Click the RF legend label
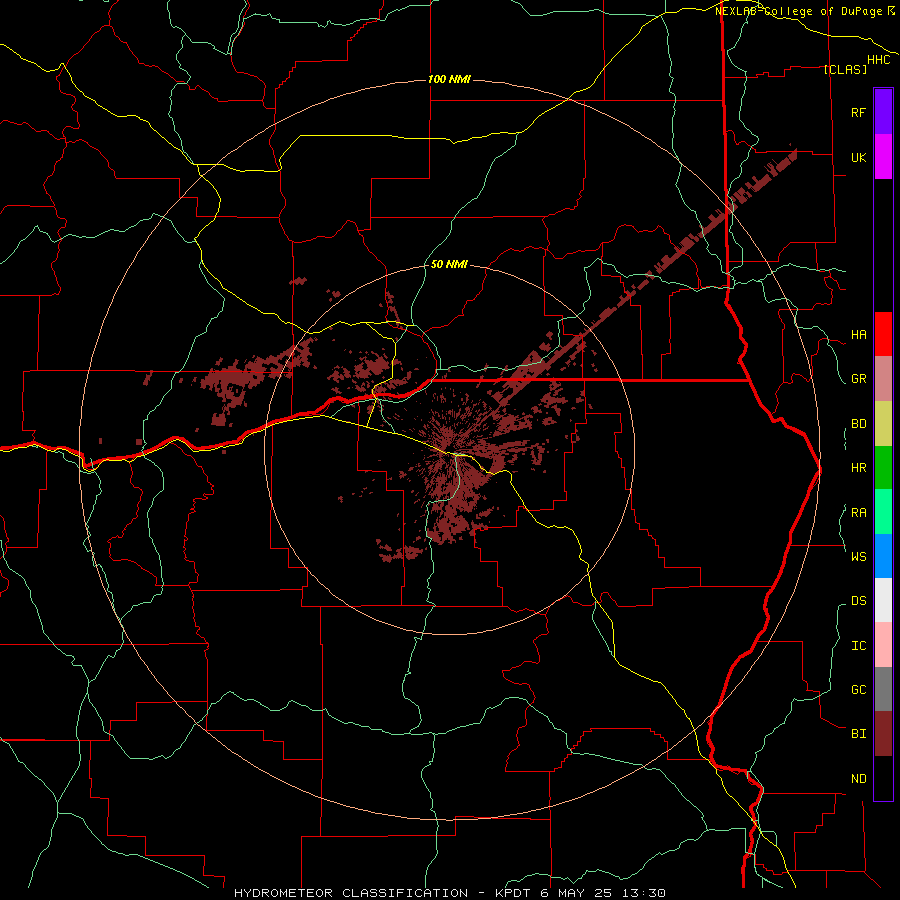The height and width of the screenshot is (900, 900). coord(858,112)
